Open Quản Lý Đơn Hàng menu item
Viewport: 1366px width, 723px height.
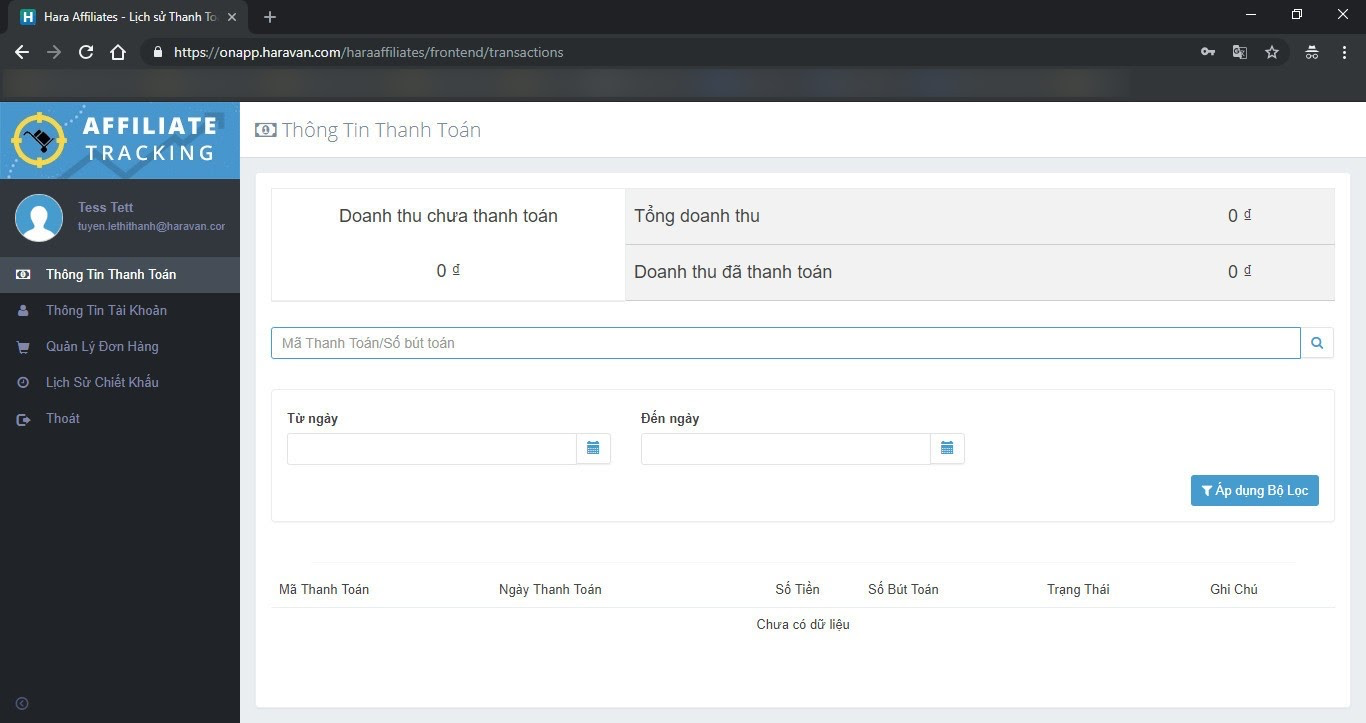click(x=102, y=346)
